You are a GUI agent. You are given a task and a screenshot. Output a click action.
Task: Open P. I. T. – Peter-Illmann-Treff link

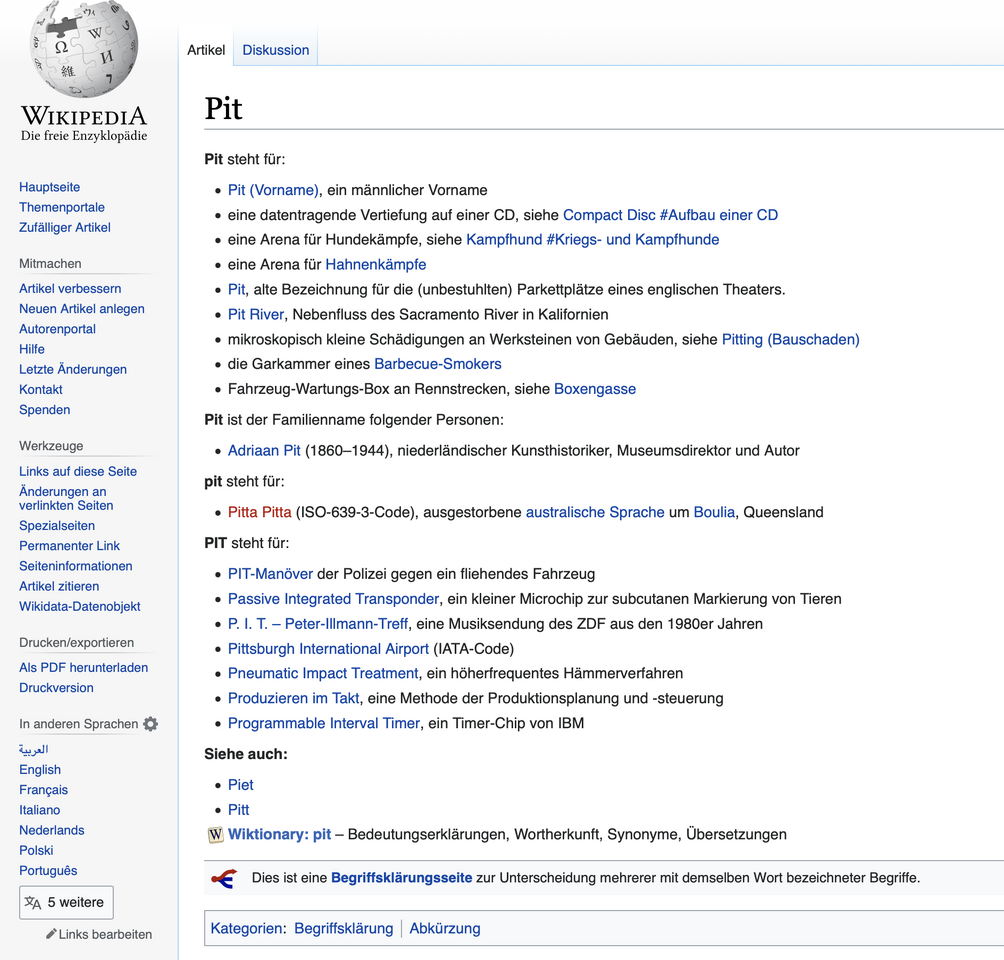click(x=318, y=624)
